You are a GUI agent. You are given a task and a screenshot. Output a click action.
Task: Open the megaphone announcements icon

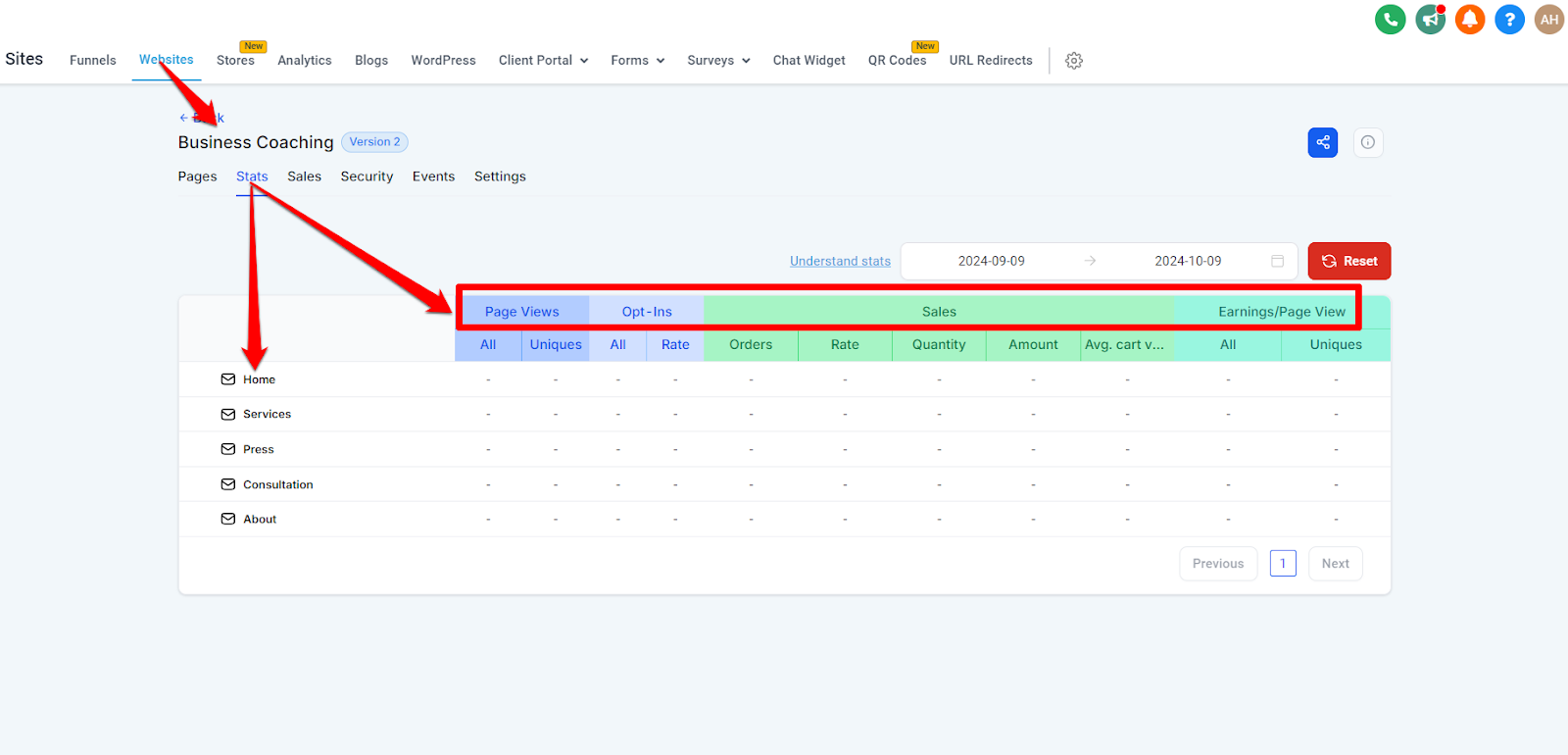[x=1430, y=20]
